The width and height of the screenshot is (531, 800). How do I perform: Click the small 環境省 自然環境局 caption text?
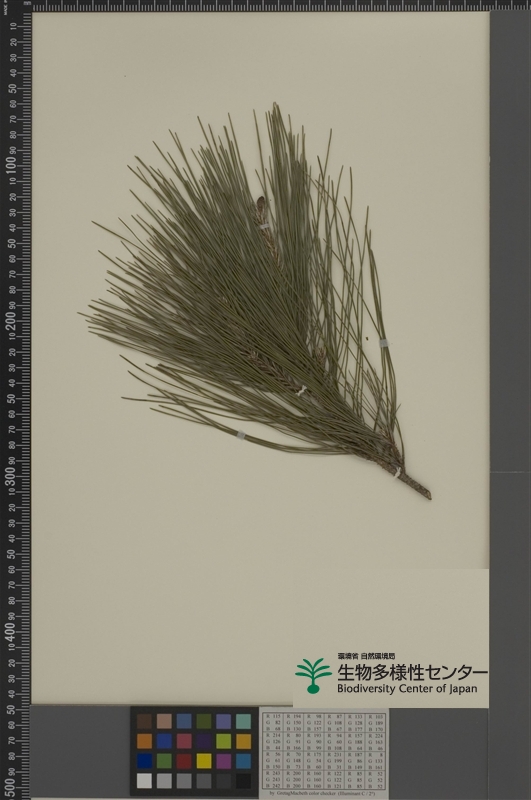366,656
